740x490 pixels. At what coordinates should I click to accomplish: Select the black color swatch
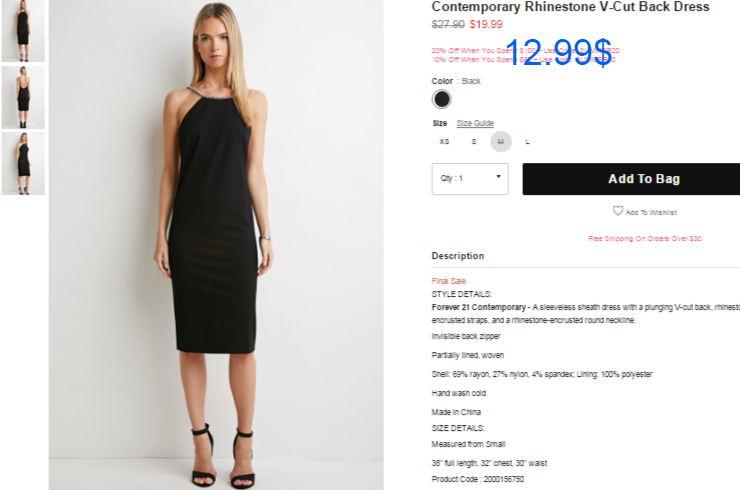point(442,99)
